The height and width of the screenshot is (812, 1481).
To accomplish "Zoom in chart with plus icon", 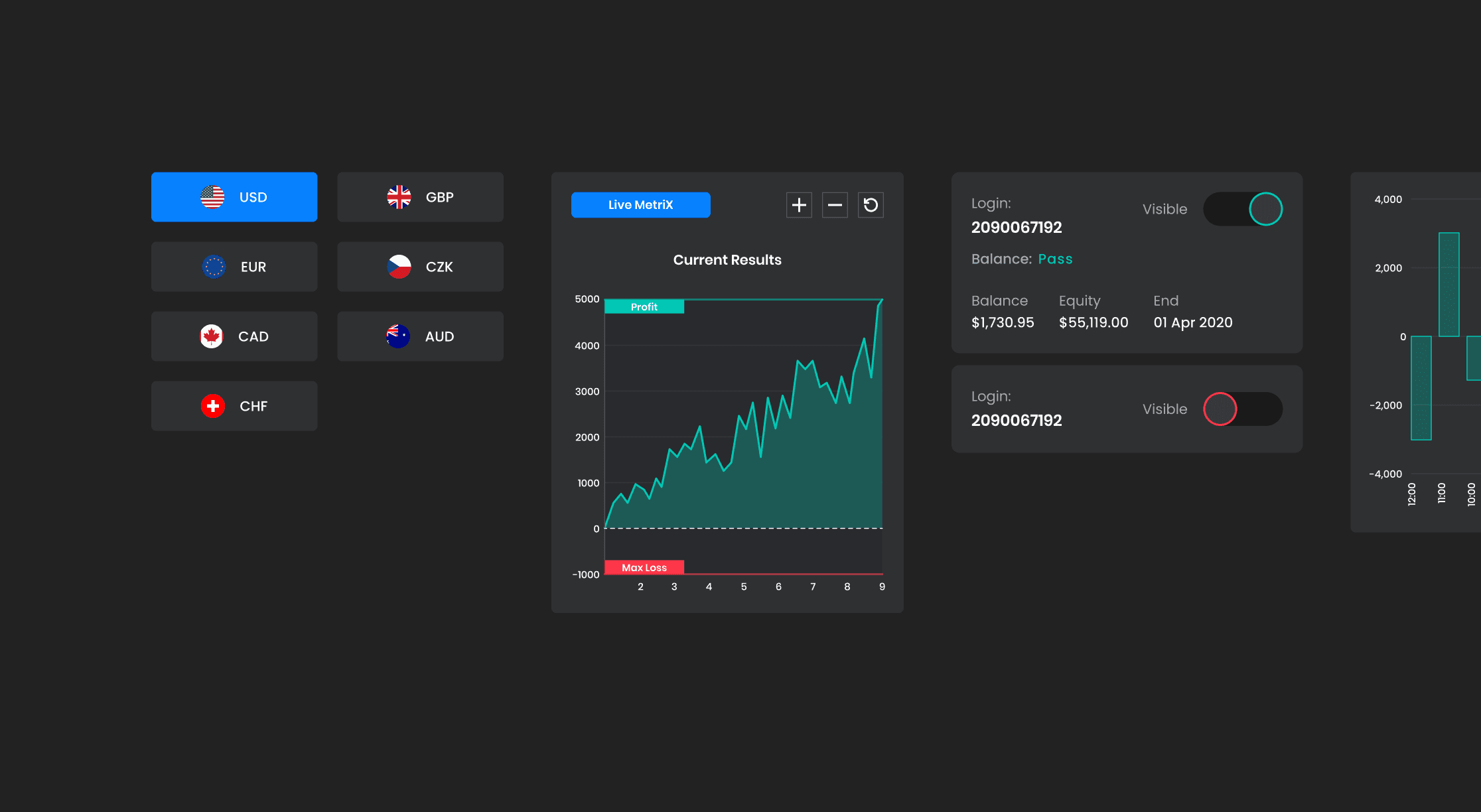I will (799, 205).
